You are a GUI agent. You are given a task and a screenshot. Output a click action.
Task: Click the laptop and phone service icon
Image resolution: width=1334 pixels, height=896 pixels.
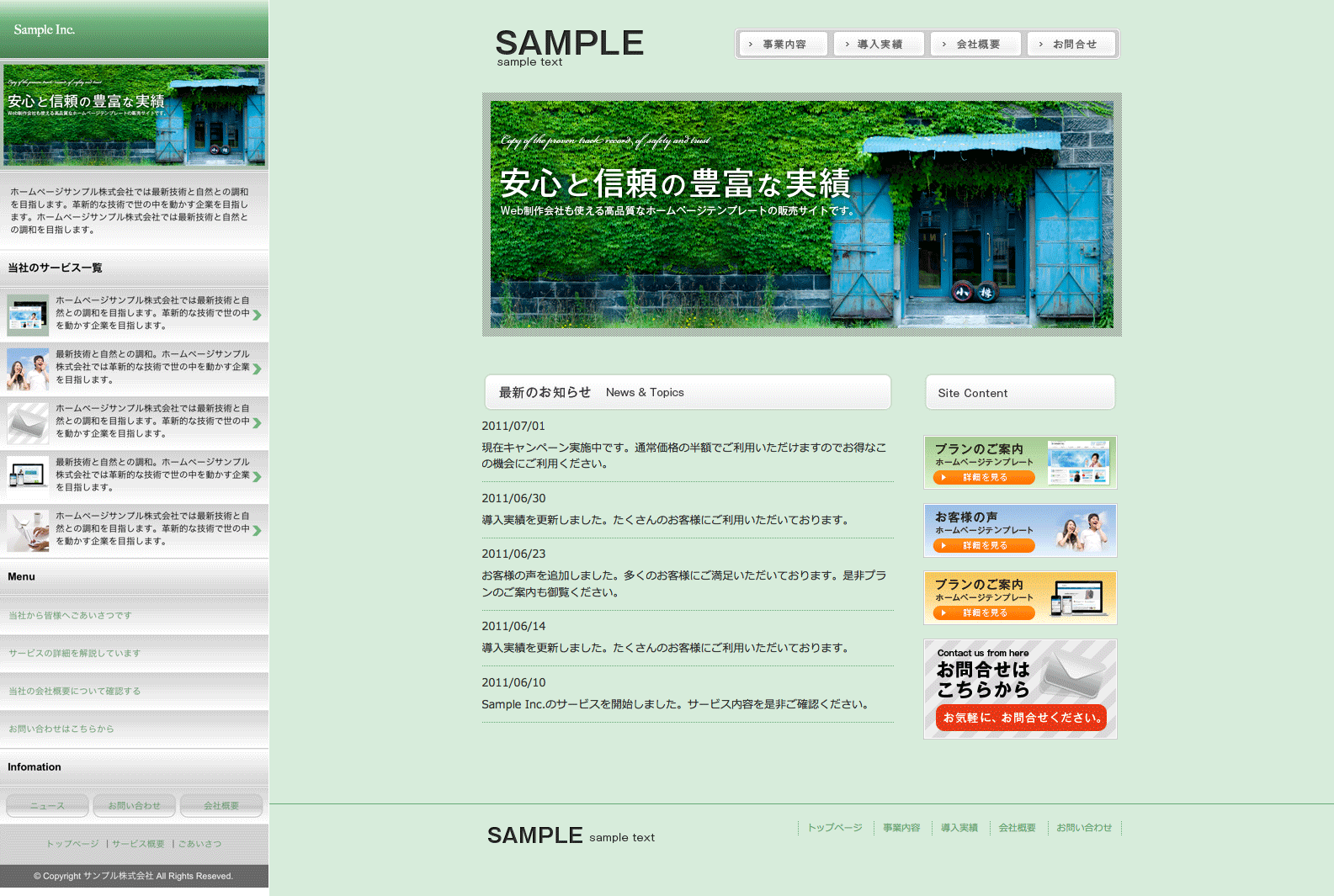pyautogui.click(x=28, y=475)
